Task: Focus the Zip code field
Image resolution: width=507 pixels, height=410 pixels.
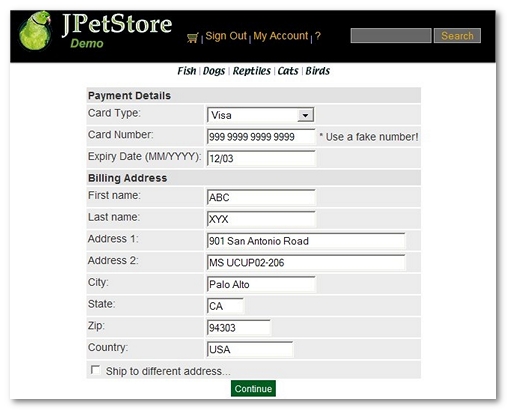Action: point(239,328)
